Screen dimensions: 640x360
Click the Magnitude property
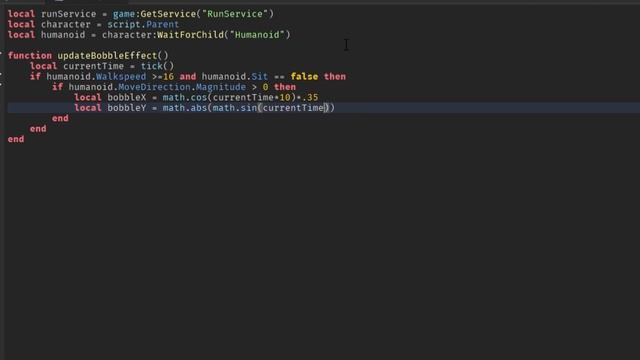pyautogui.click(x=221, y=87)
